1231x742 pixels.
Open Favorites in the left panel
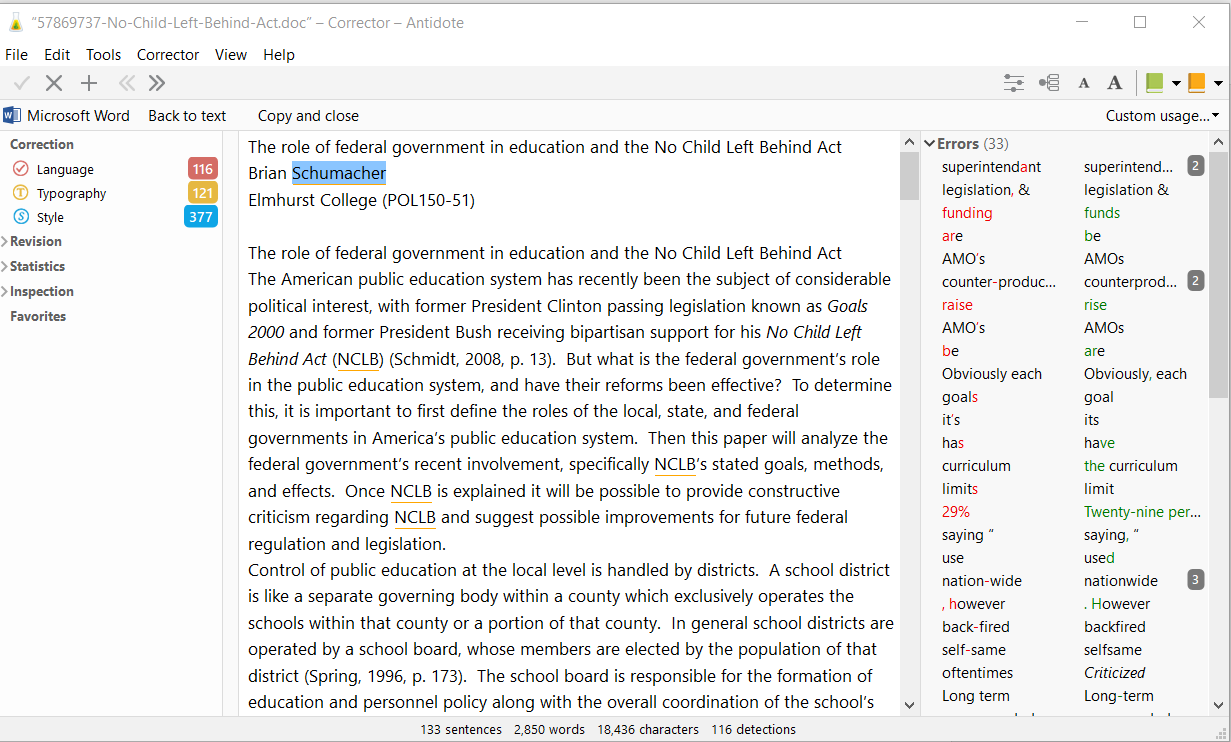tap(38, 316)
